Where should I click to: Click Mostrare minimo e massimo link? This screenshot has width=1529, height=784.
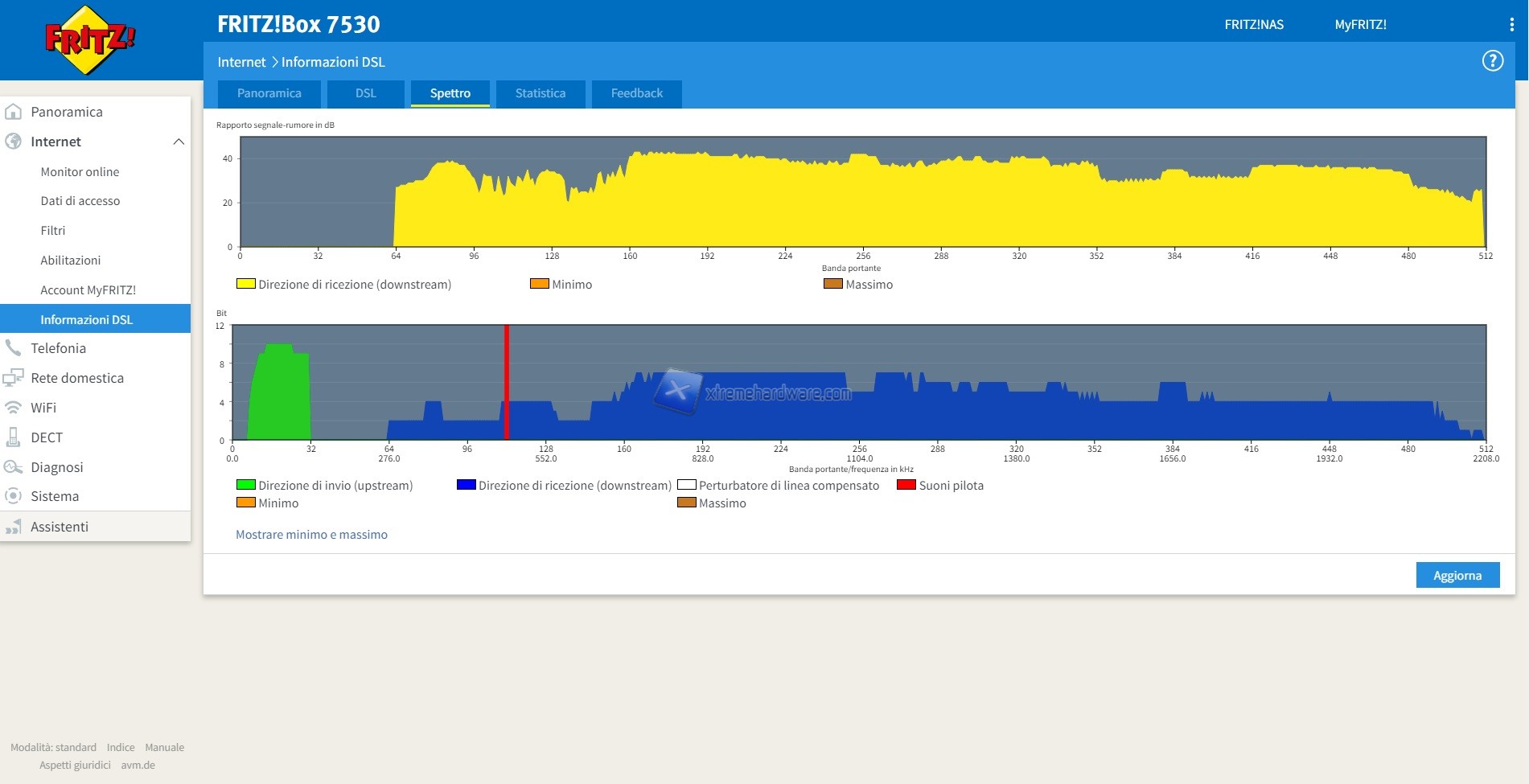(311, 535)
